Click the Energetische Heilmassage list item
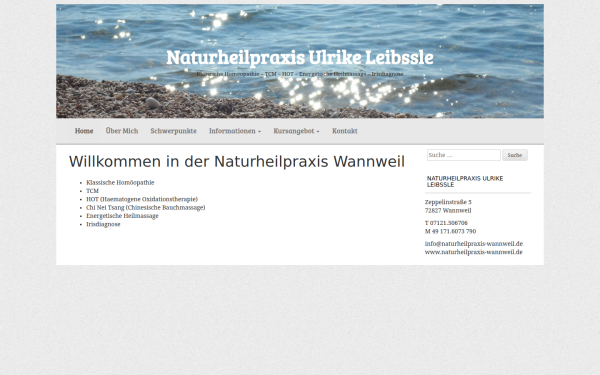600x375 pixels. coord(122,216)
